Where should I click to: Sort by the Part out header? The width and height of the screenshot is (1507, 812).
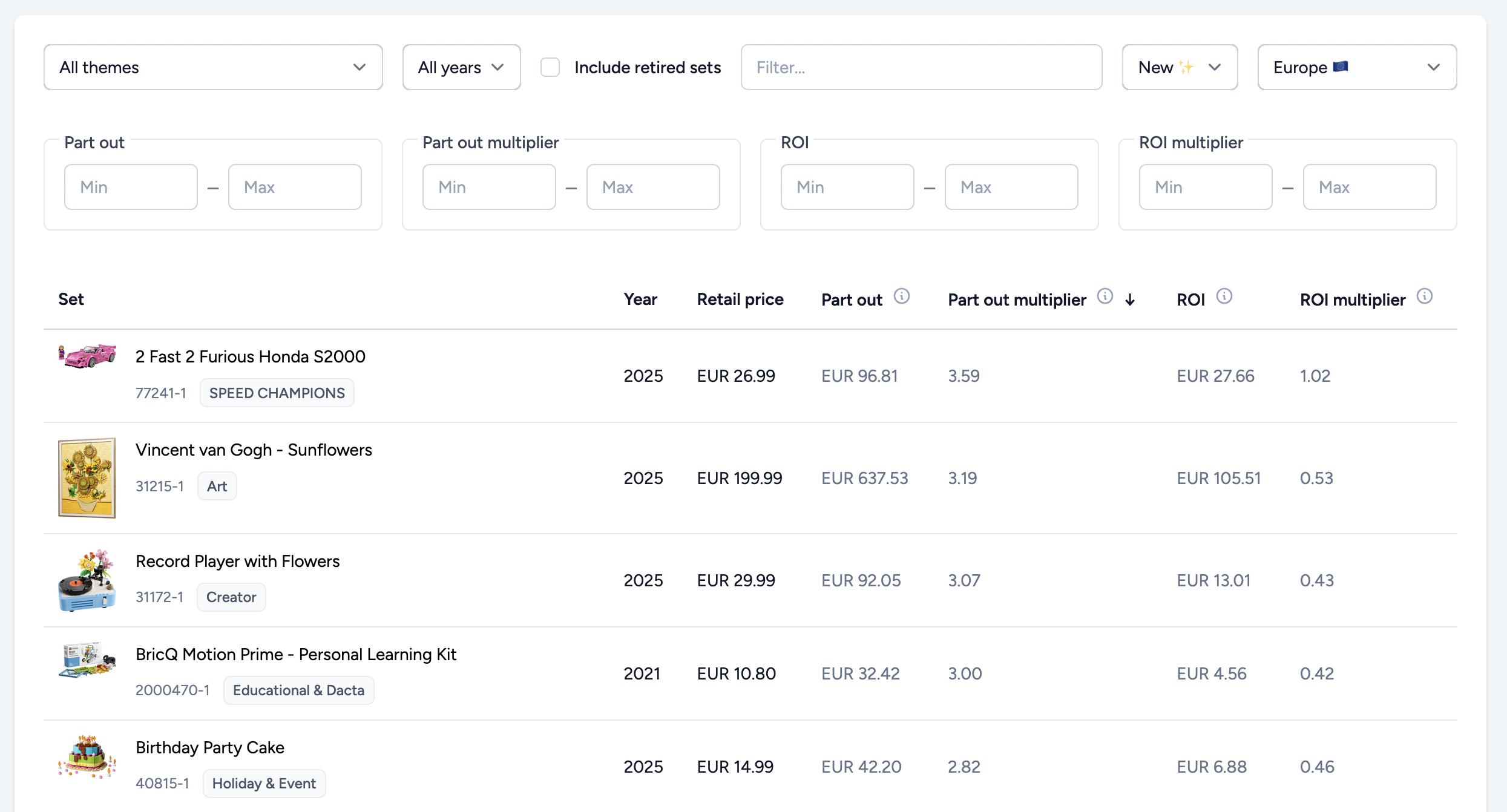[x=852, y=300]
